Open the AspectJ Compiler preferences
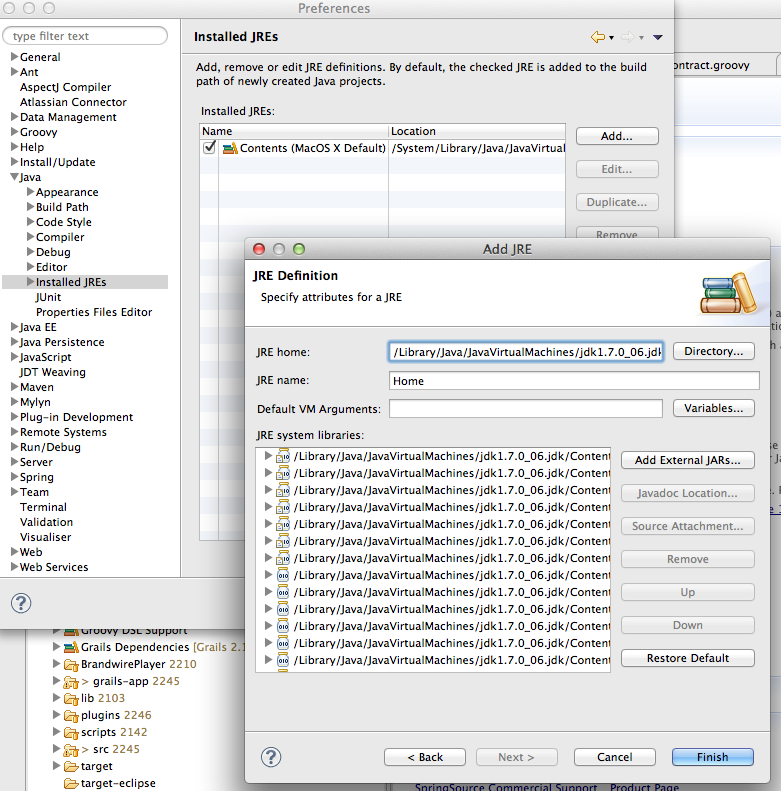781x791 pixels. [x=66, y=87]
